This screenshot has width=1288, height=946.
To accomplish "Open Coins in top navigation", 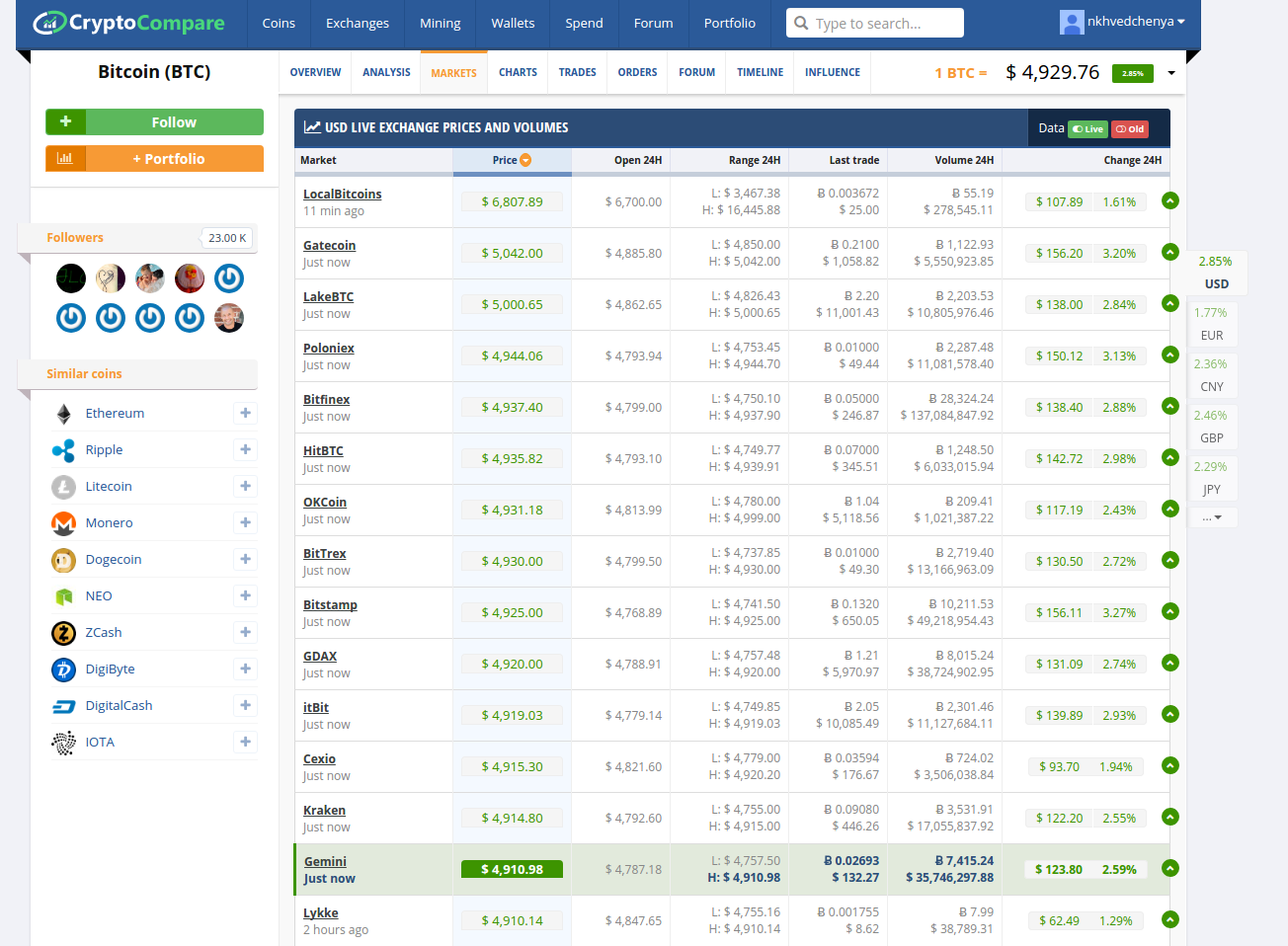I will 279,24.
